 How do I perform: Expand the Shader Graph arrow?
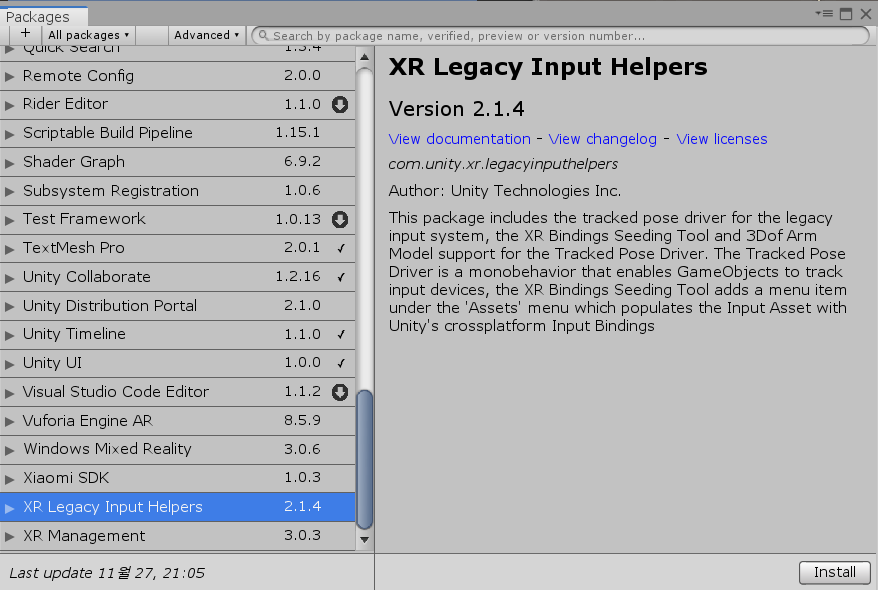click(10, 163)
